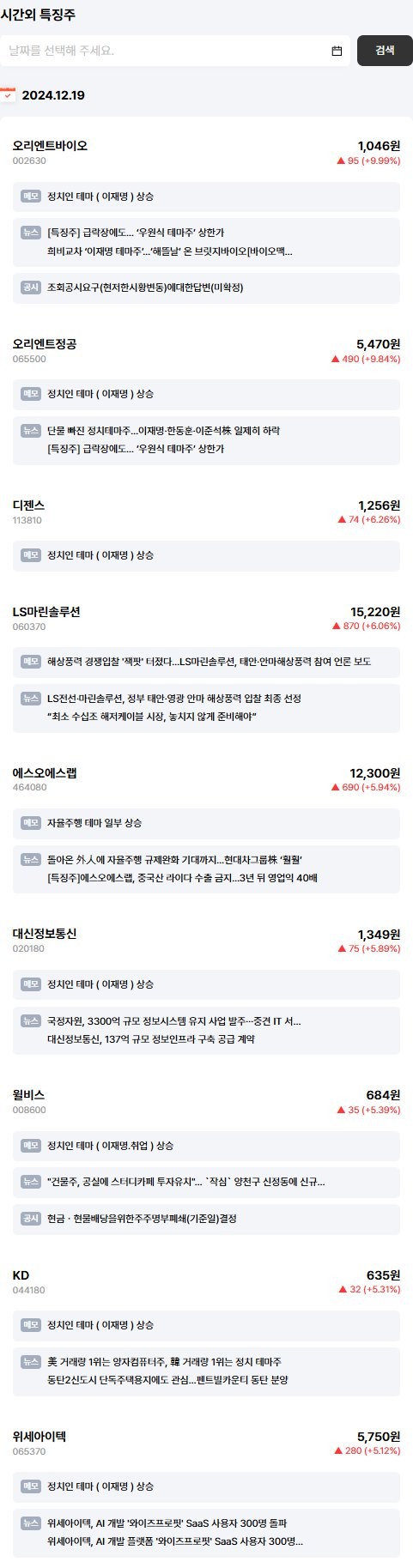The height and width of the screenshot is (1568, 413).
Task: Click 공시 badge under 오리엔트바이오
Action: click(x=31, y=287)
